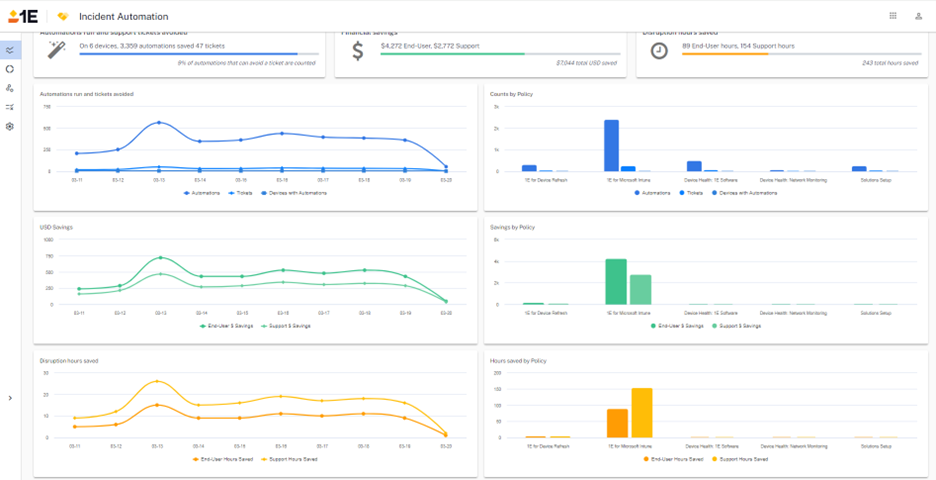The height and width of the screenshot is (480, 936).
Task: Open the apps grid switcher
Action: point(892,16)
